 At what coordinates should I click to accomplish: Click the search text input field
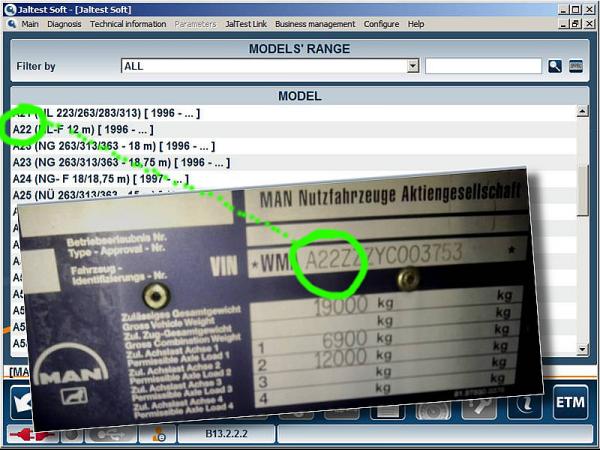point(483,66)
